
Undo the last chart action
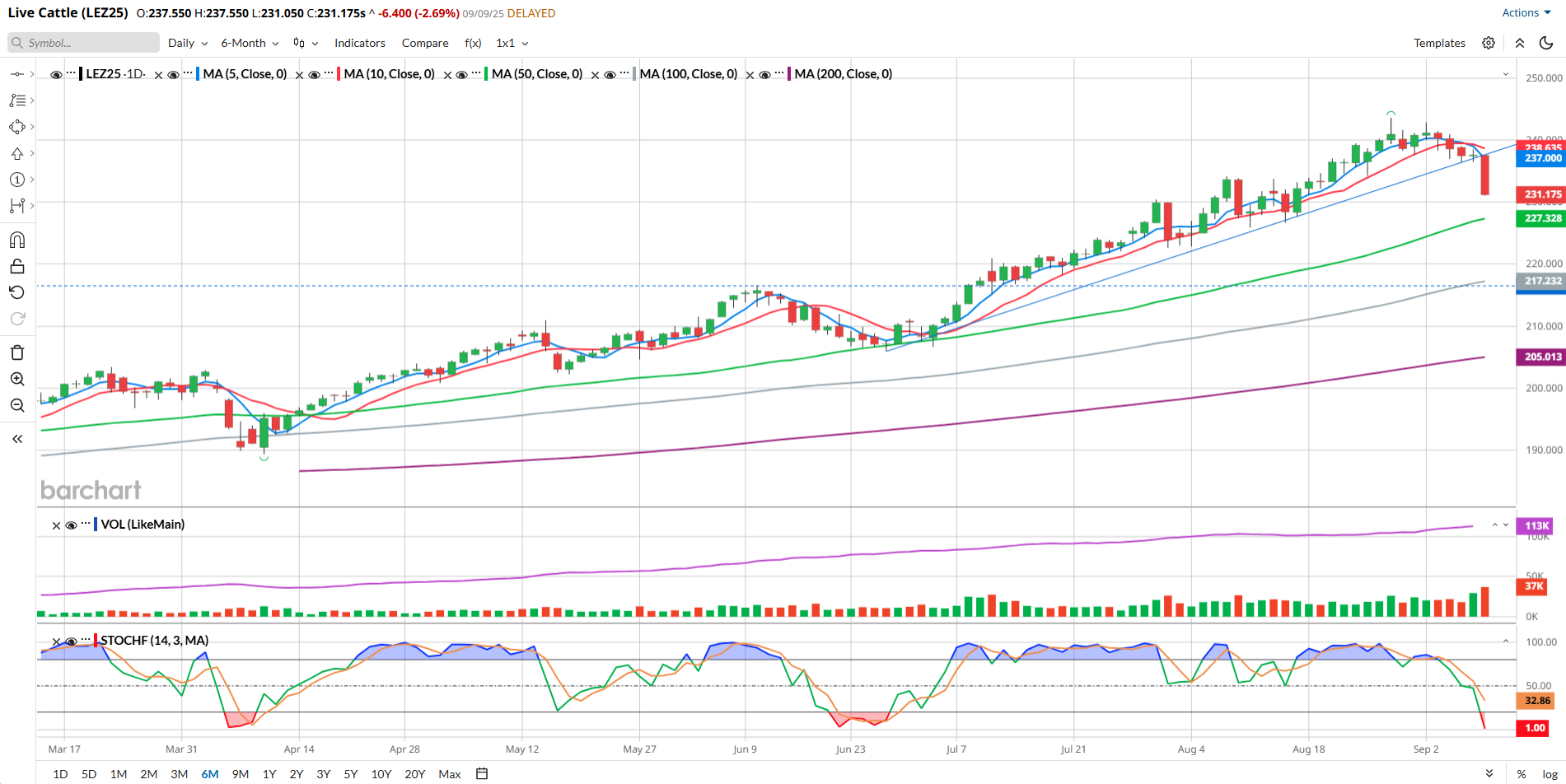tap(17, 292)
